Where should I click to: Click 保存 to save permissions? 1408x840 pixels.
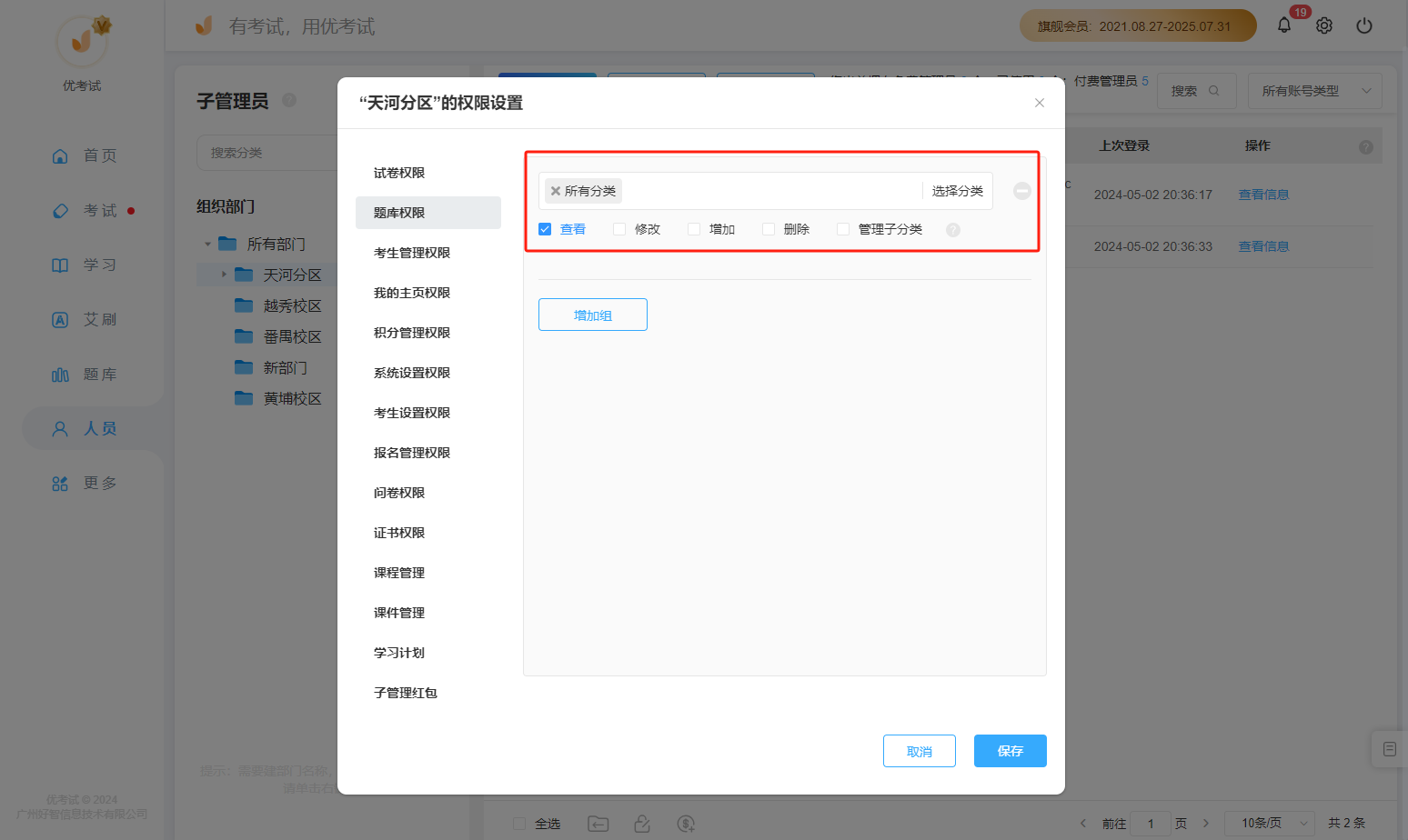[x=1011, y=751]
